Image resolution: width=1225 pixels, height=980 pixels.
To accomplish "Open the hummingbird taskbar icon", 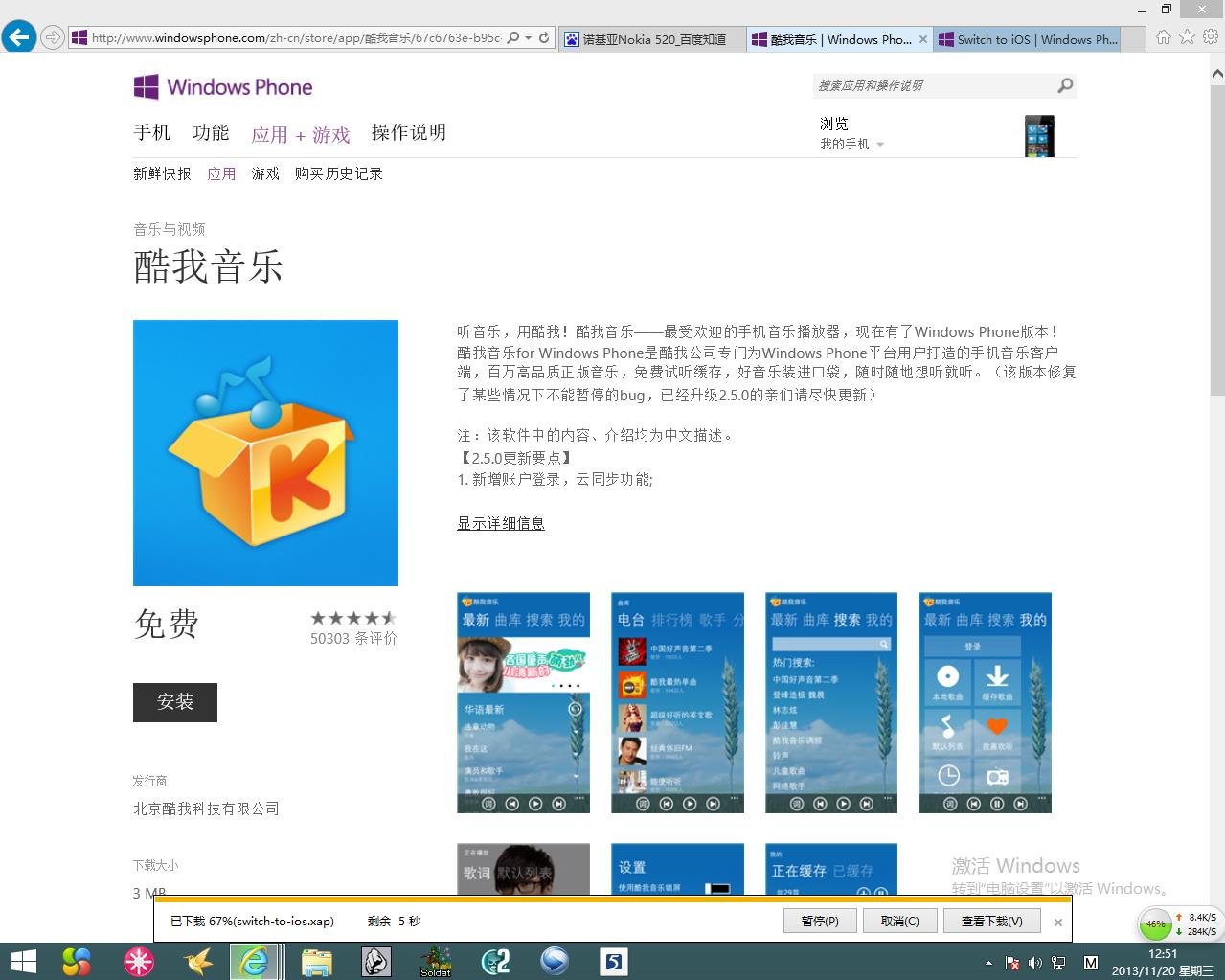I will [198, 962].
